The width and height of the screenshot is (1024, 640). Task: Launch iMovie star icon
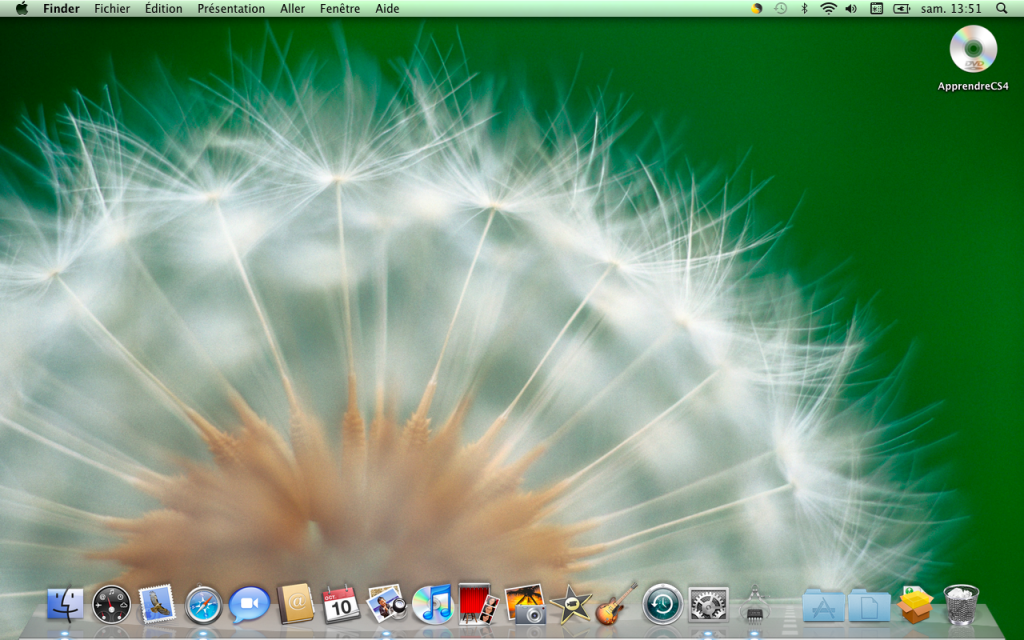point(571,604)
